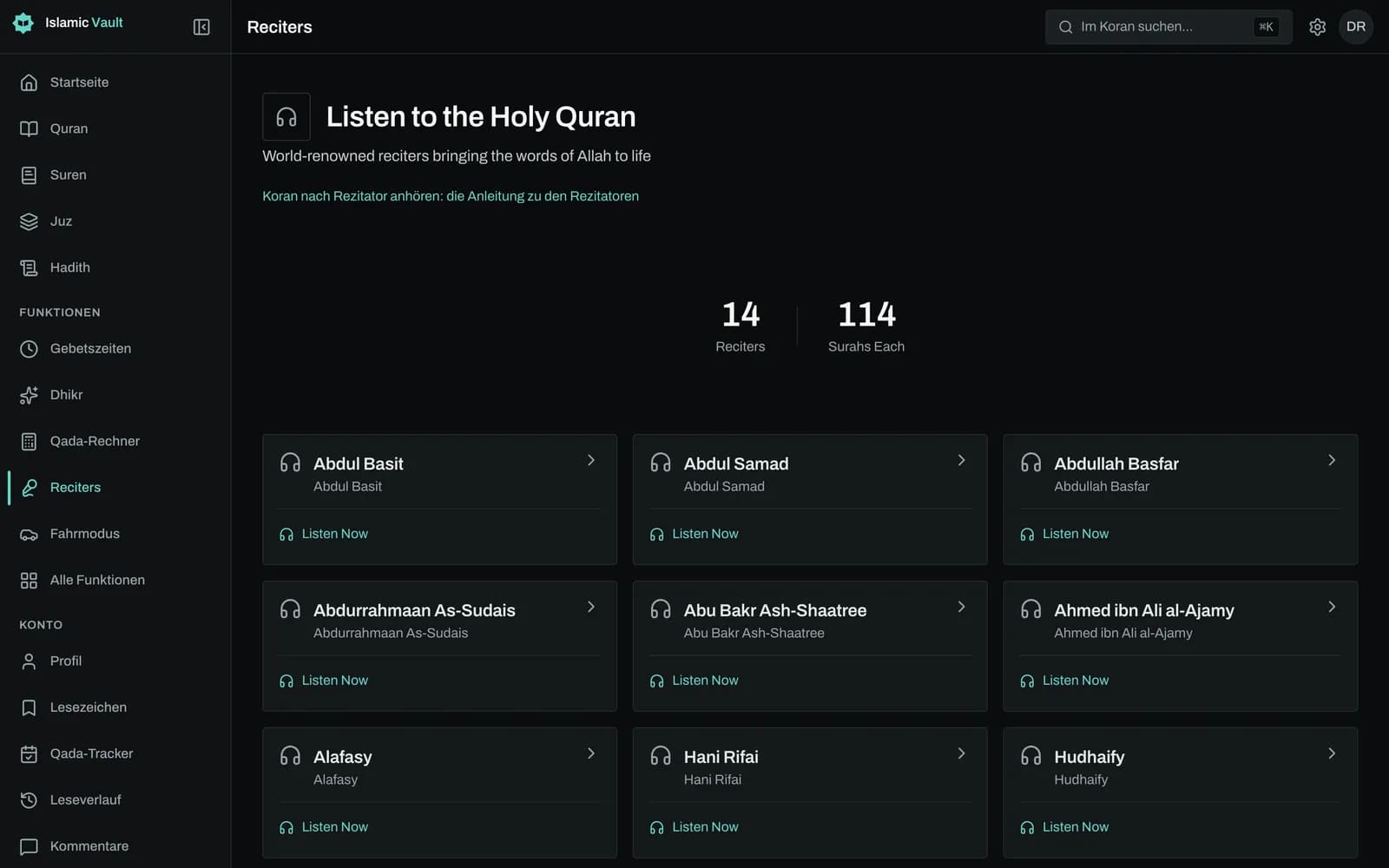Collapse the sidebar with the panel icon
Image resolution: width=1389 pixels, height=868 pixels.
click(x=201, y=27)
